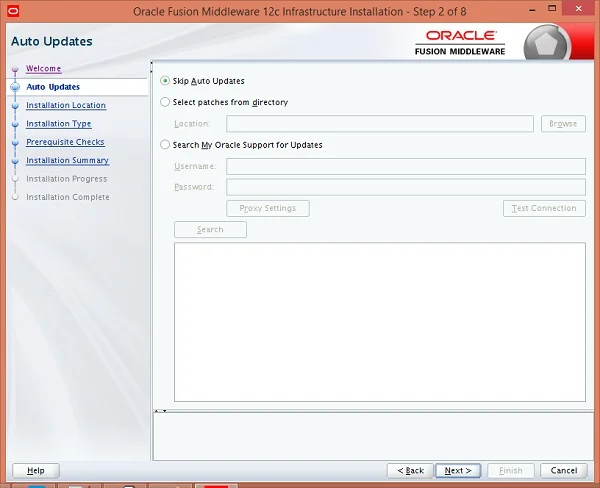
Task: Proceed with the Next button
Action: (x=458, y=470)
